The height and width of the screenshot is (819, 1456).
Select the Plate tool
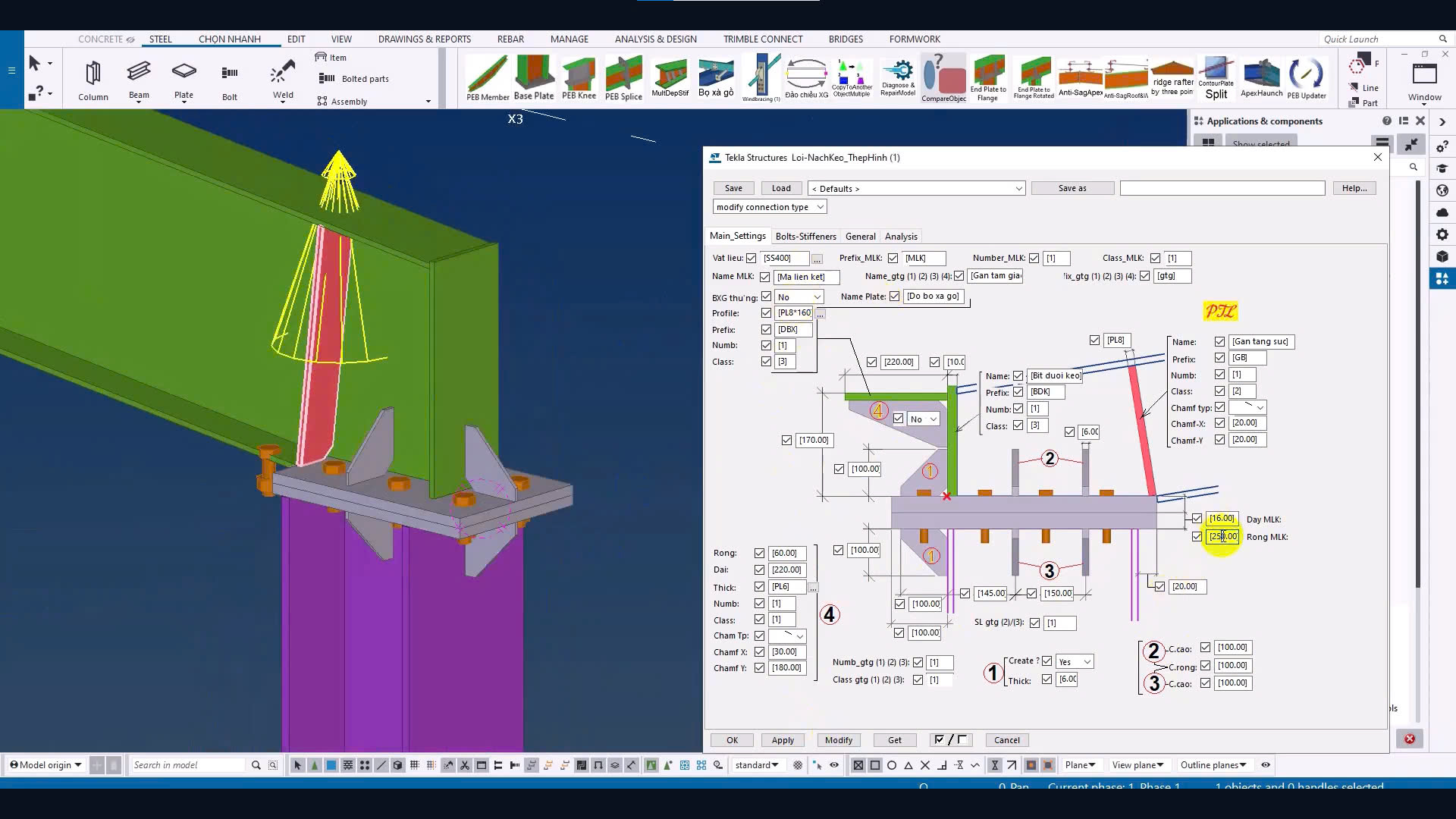(x=184, y=80)
